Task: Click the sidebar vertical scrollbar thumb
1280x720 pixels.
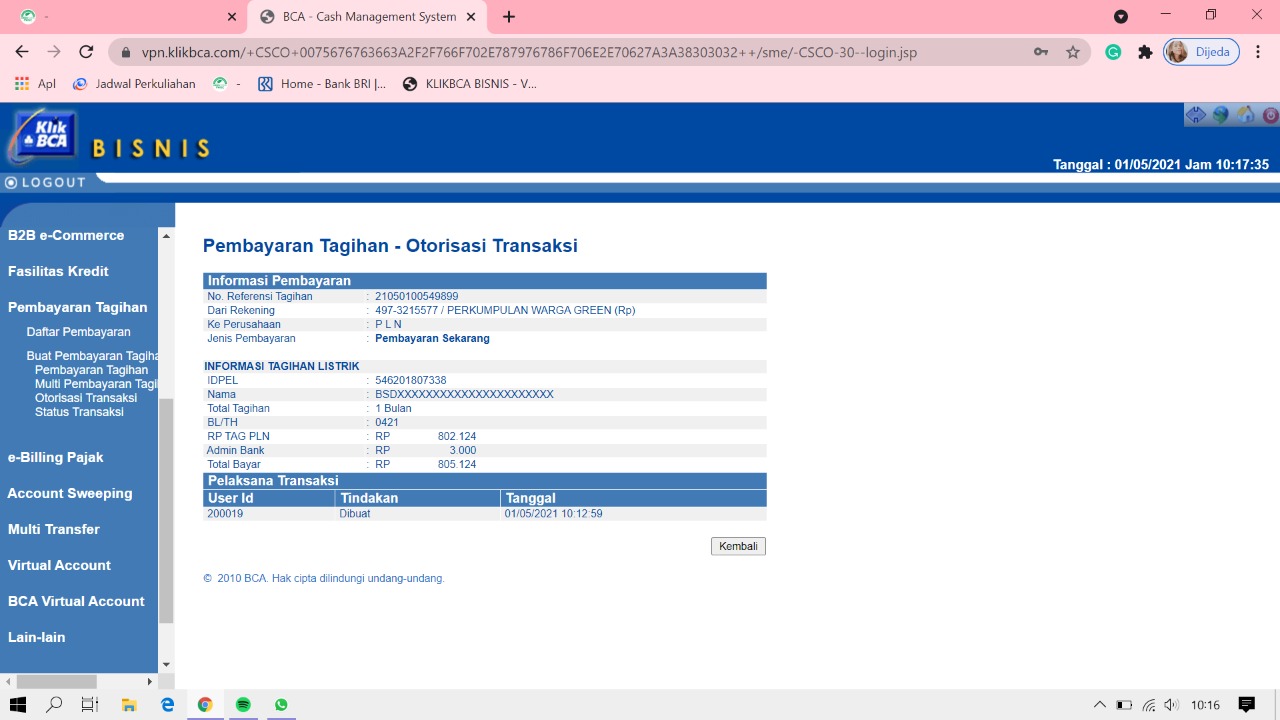Action: [166, 510]
